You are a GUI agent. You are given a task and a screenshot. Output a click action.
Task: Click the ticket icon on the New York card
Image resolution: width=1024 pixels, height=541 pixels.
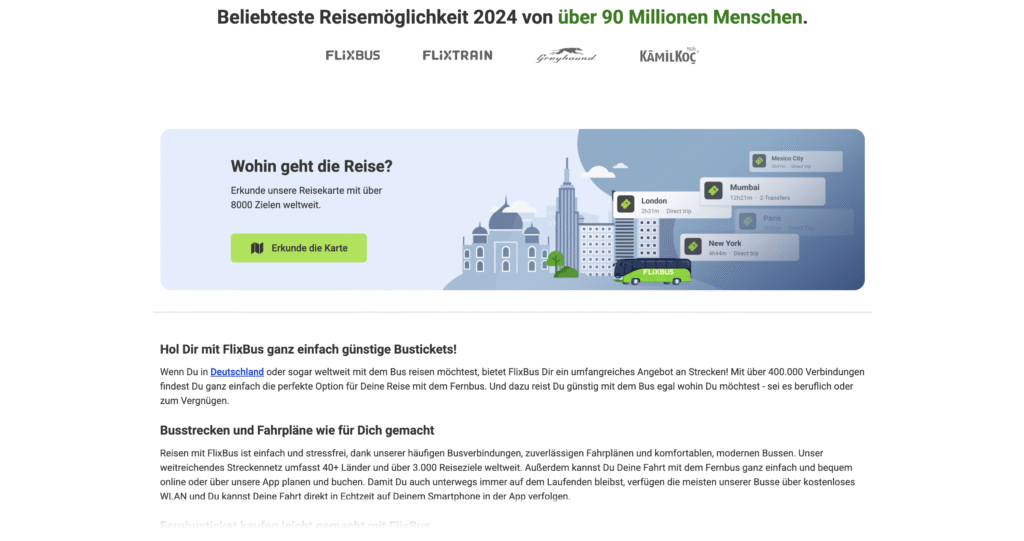pos(693,247)
